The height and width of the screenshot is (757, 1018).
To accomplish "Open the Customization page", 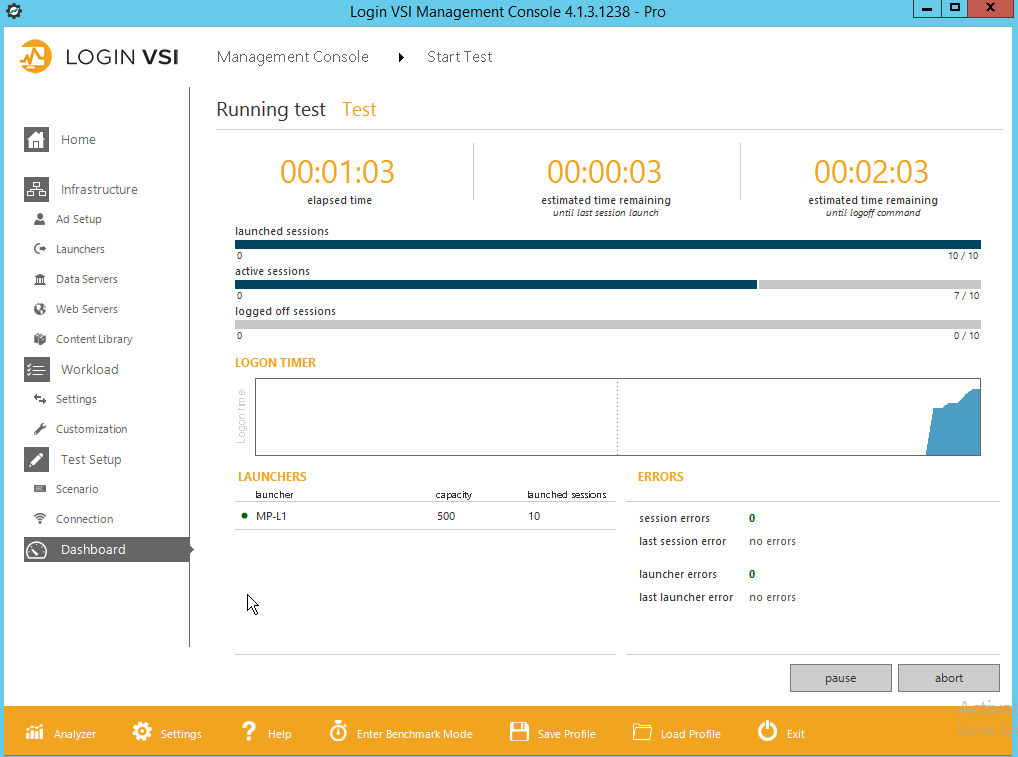I will [92, 429].
